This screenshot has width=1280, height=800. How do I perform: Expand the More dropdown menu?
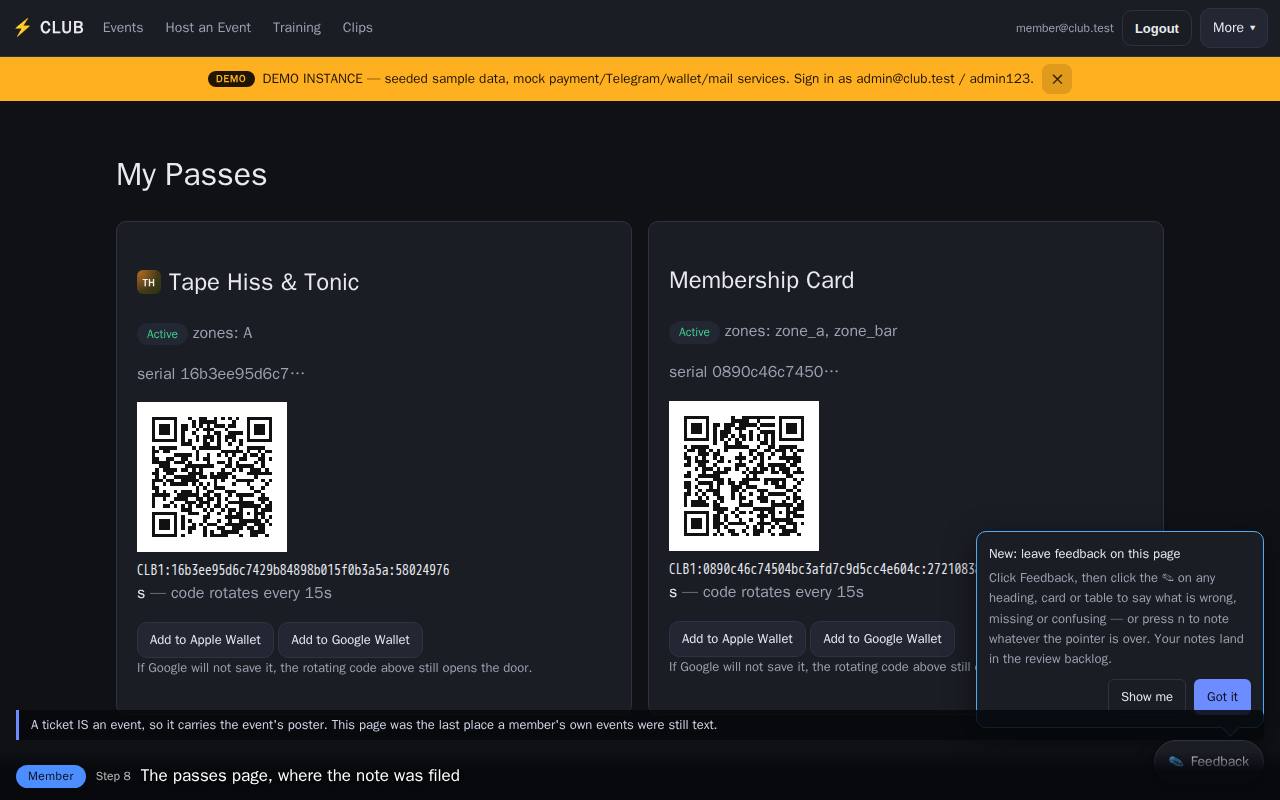click(x=1233, y=28)
